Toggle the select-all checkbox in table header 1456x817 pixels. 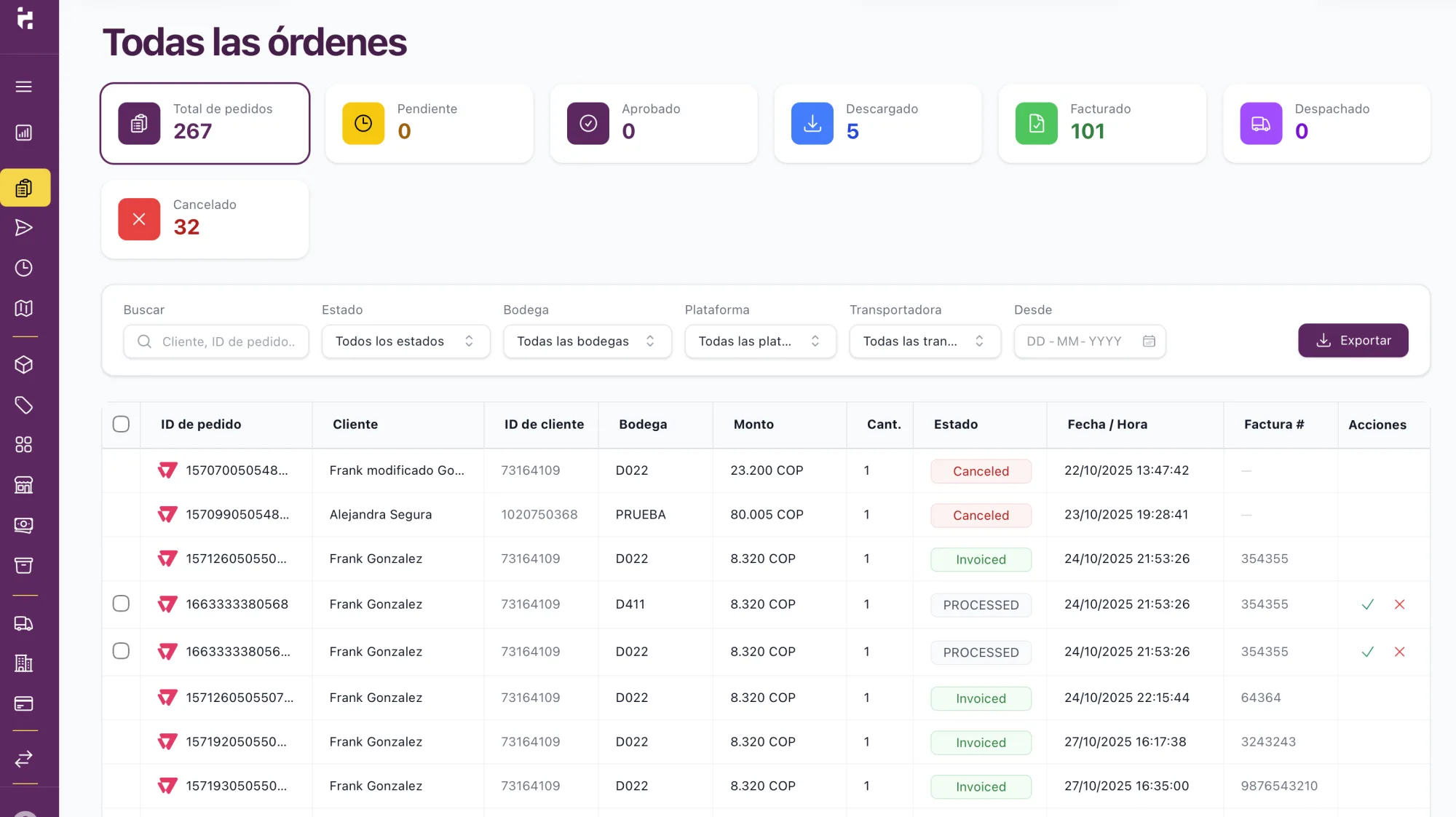(x=121, y=424)
